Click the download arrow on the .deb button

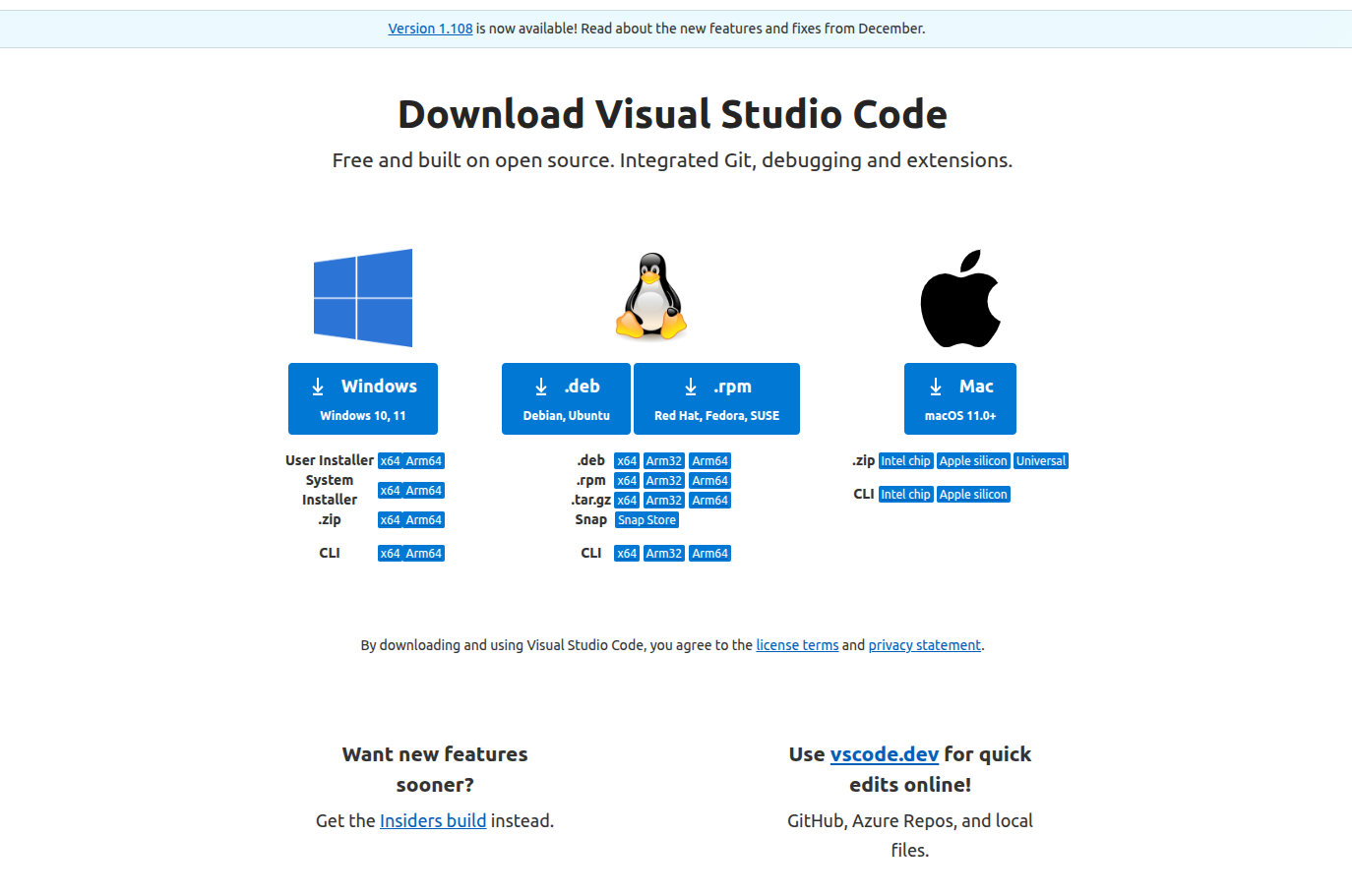(x=539, y=386)
